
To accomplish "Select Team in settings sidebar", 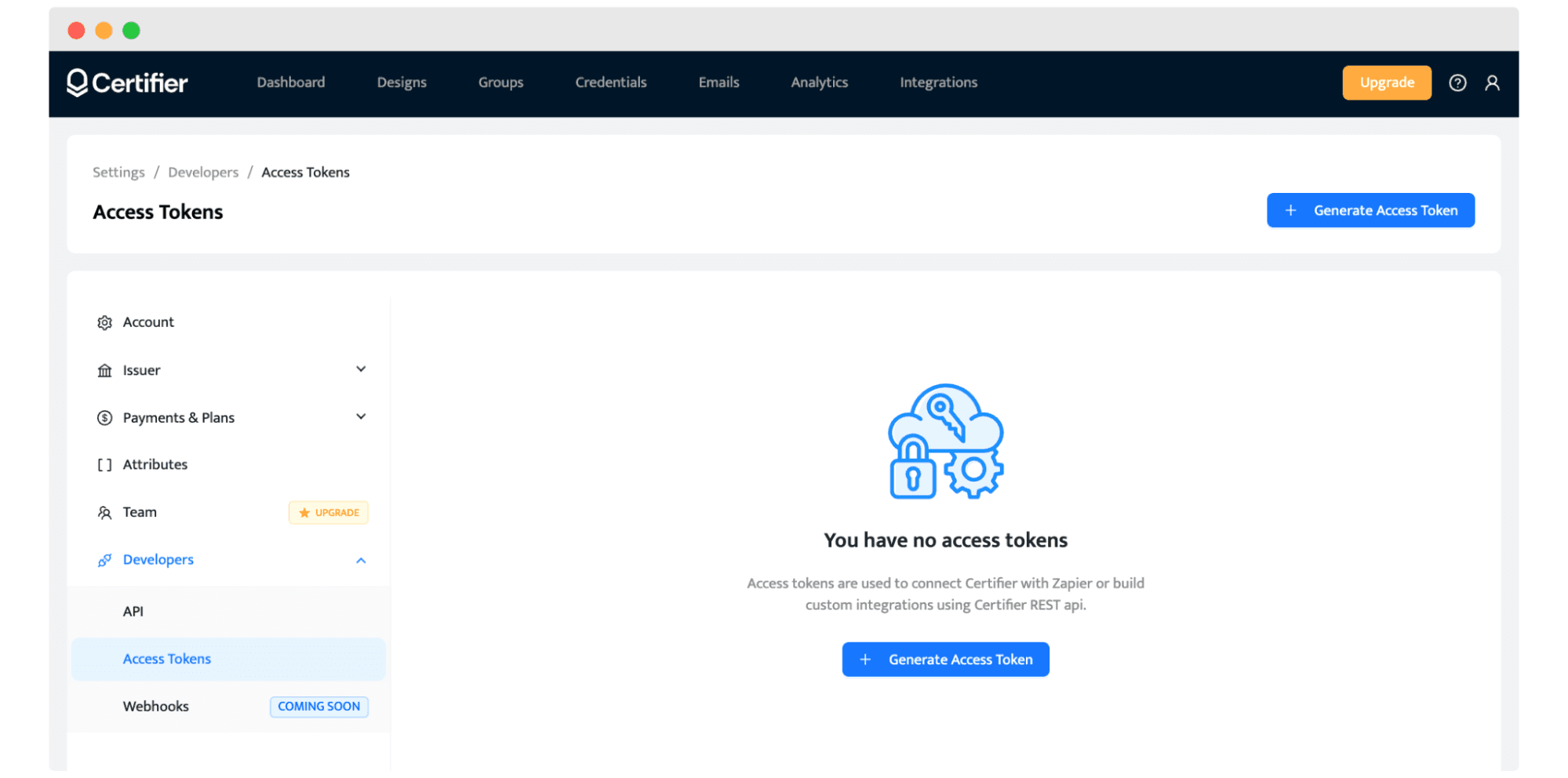I will point(140,513).
